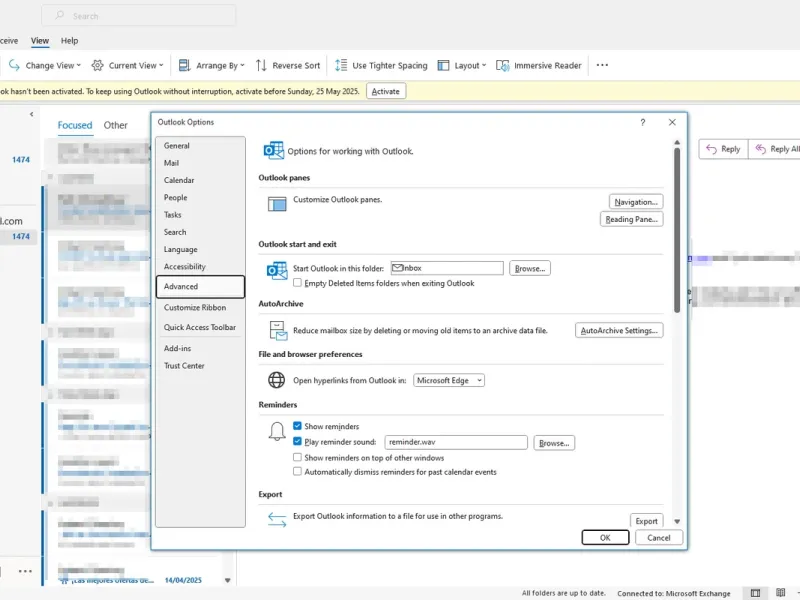The image size is (800, 600).
Task: Click the Start Outlook folder field
Action: (447, 268)
